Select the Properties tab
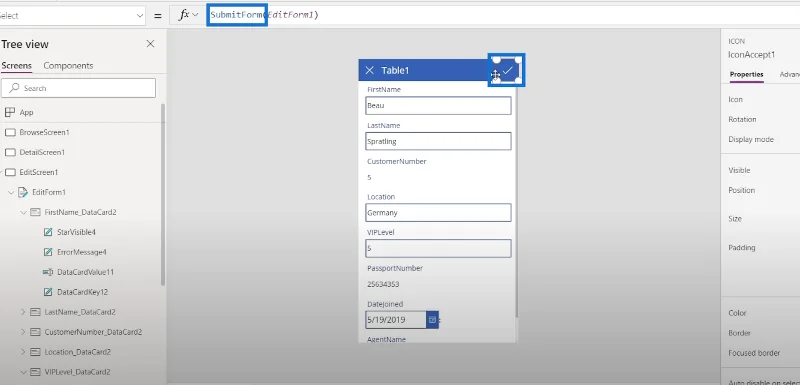 [746, 74]
